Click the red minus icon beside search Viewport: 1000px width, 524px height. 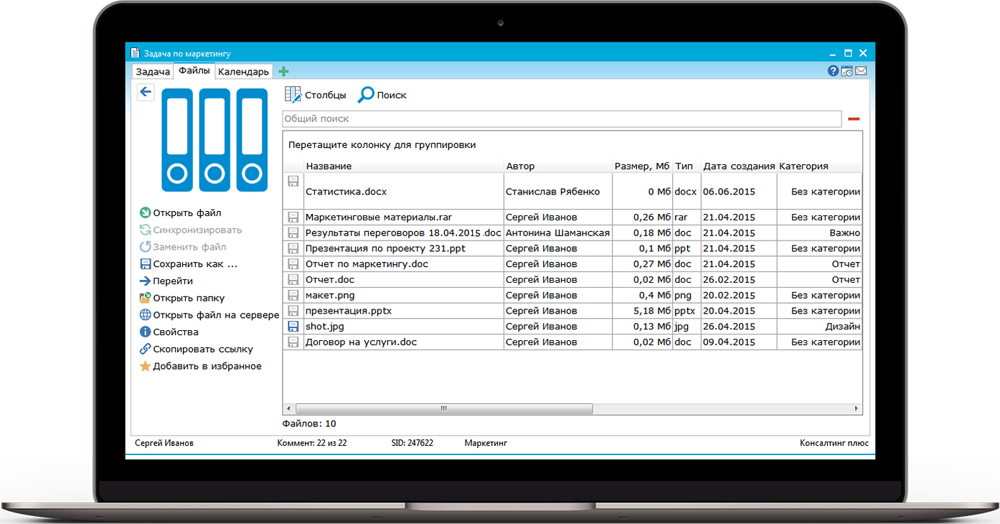coord(853,119)
